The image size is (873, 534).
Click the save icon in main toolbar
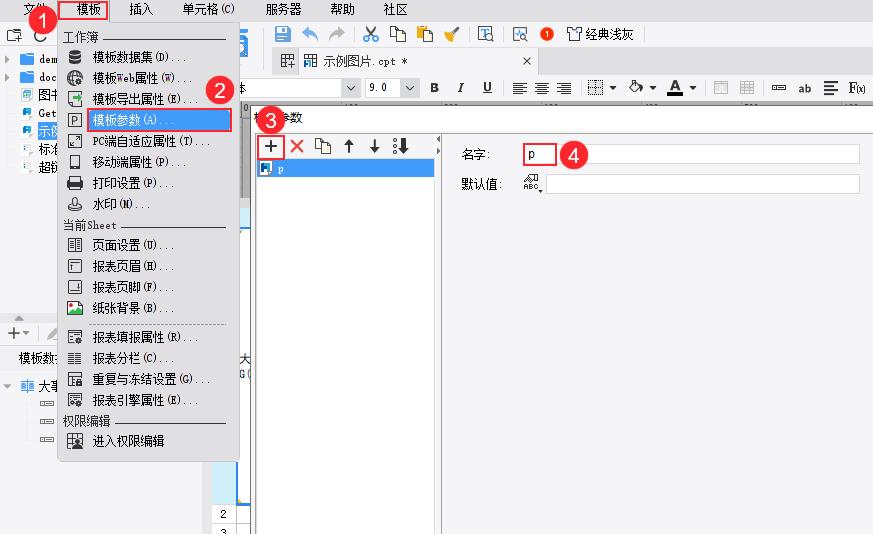click(x=283, y=34)
